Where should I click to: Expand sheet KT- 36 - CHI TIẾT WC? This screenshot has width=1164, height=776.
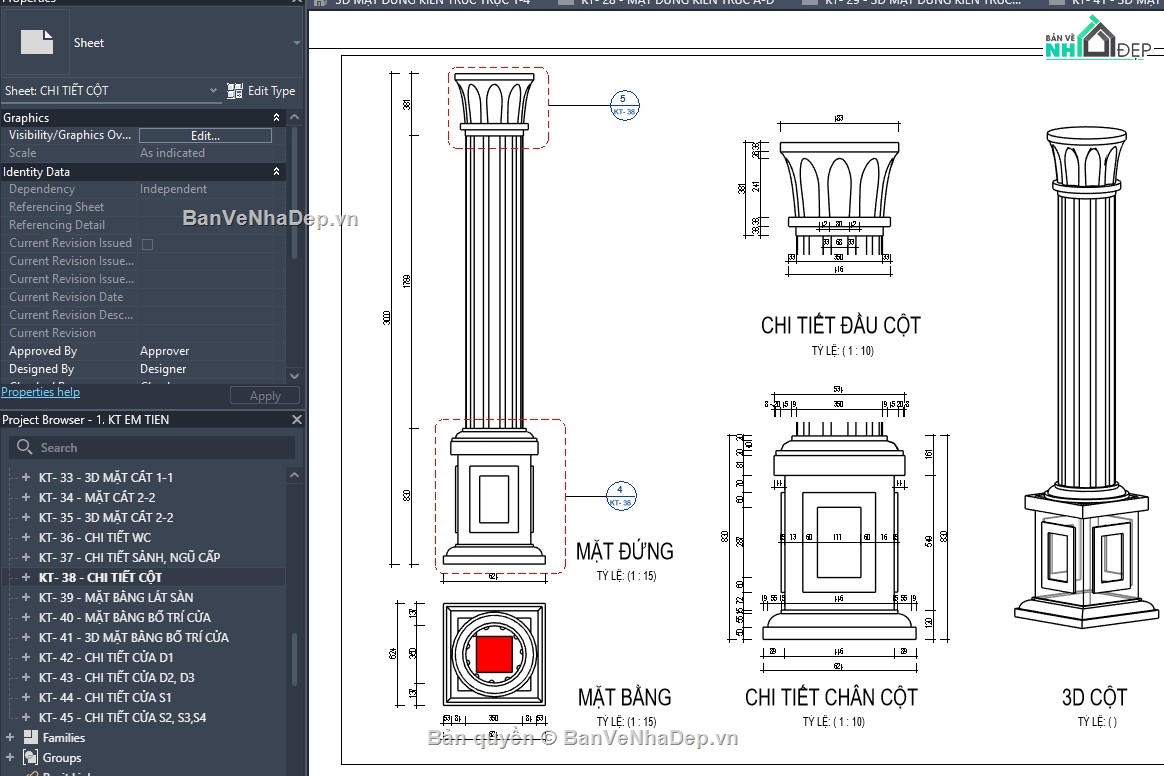click(26, 537)
